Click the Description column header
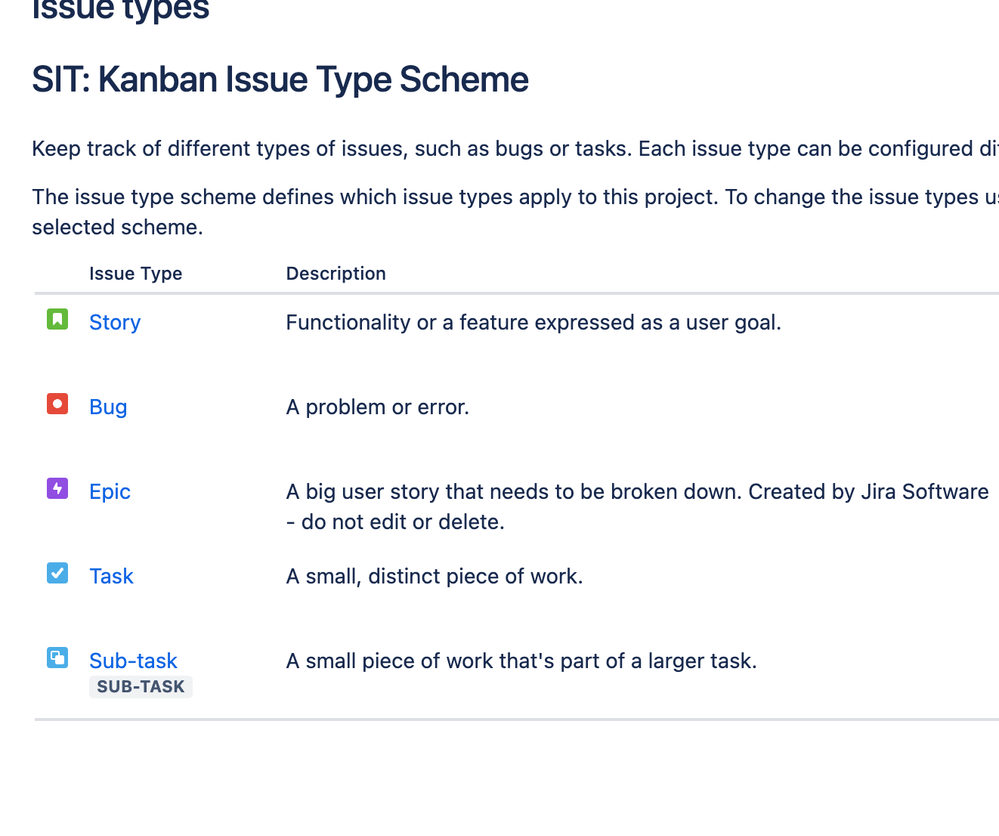The width and height of the screenshot is (999, 836). click(x=336, y=273)
